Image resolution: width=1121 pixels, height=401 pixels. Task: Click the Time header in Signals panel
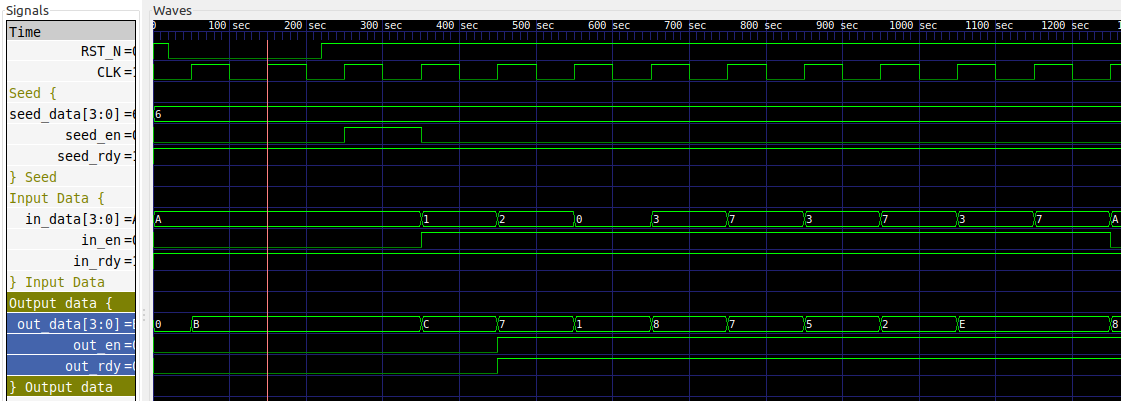(71, 31)
